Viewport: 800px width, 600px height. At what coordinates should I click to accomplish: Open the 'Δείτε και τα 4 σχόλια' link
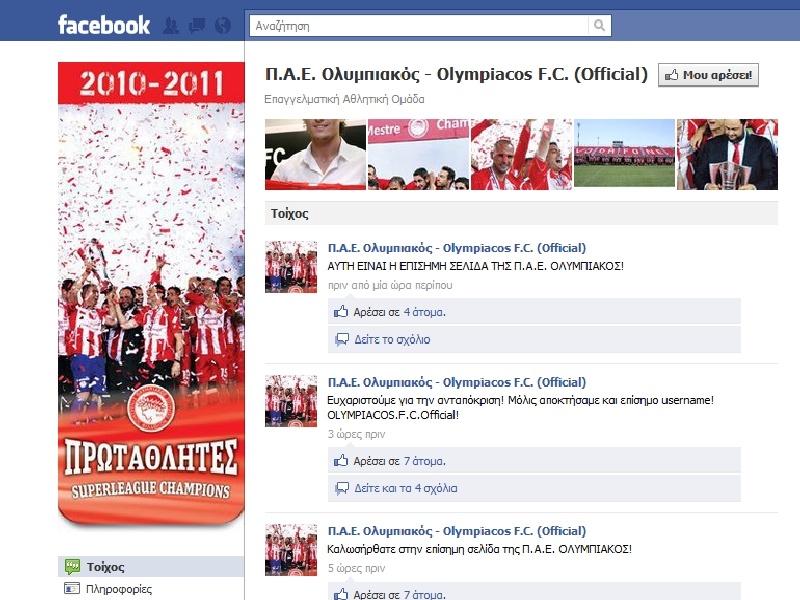406,488
